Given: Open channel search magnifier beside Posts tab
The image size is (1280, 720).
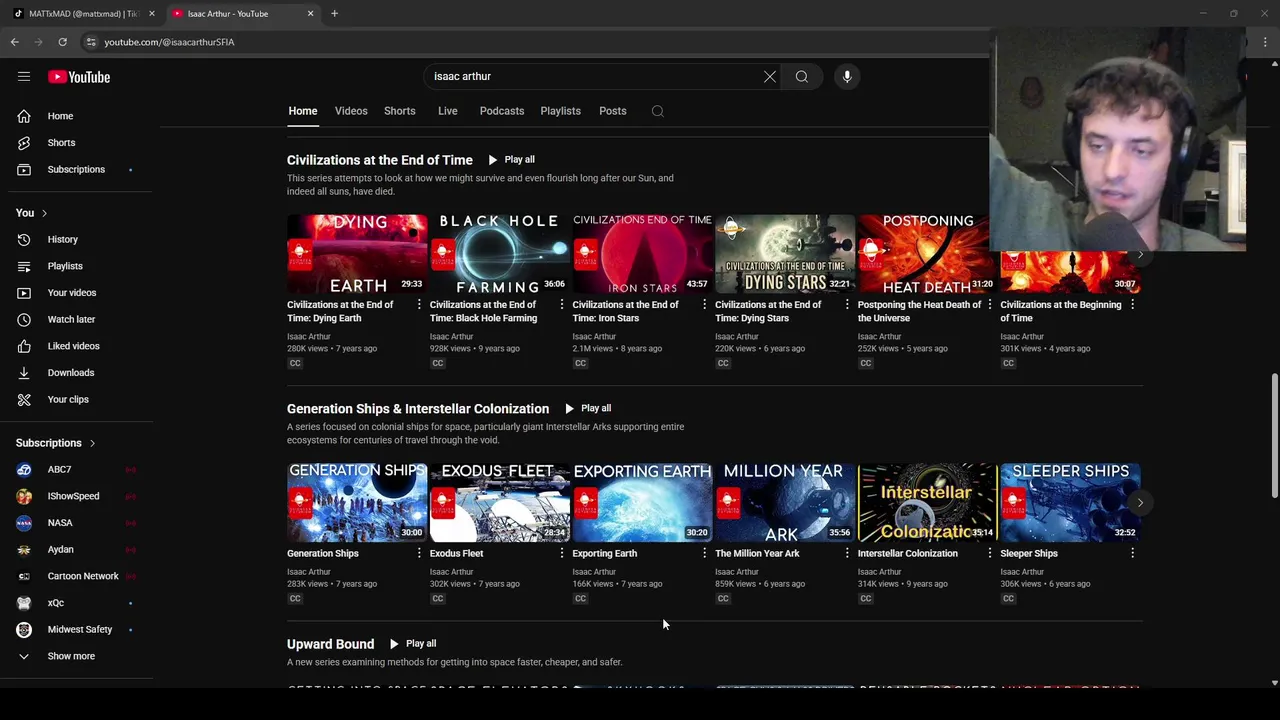Looking at the screenshot, I should coord(658,111).
